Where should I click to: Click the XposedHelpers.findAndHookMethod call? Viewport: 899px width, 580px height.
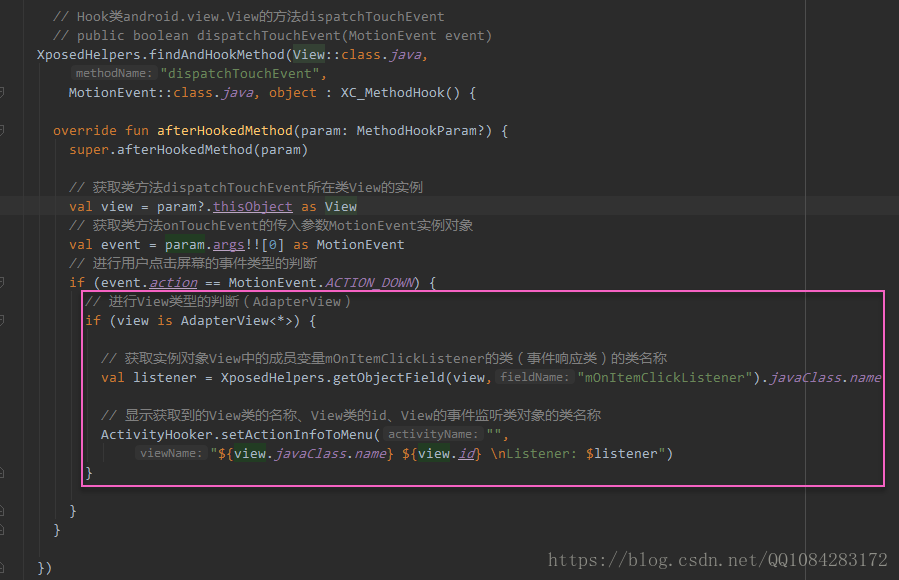click(161, 54)
